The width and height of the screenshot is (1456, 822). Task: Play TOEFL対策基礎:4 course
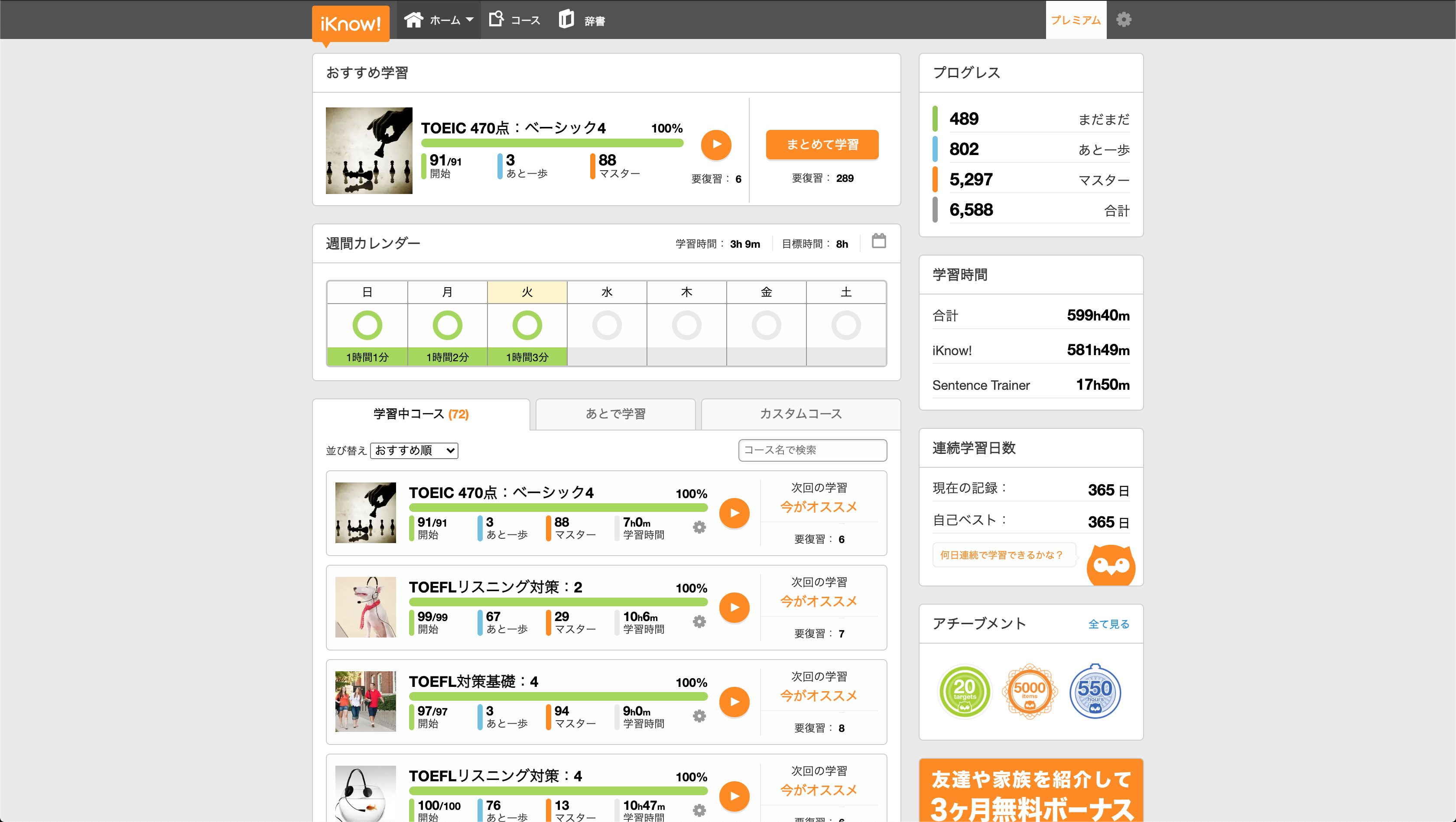pyautogui.click(x=734, y=702)
